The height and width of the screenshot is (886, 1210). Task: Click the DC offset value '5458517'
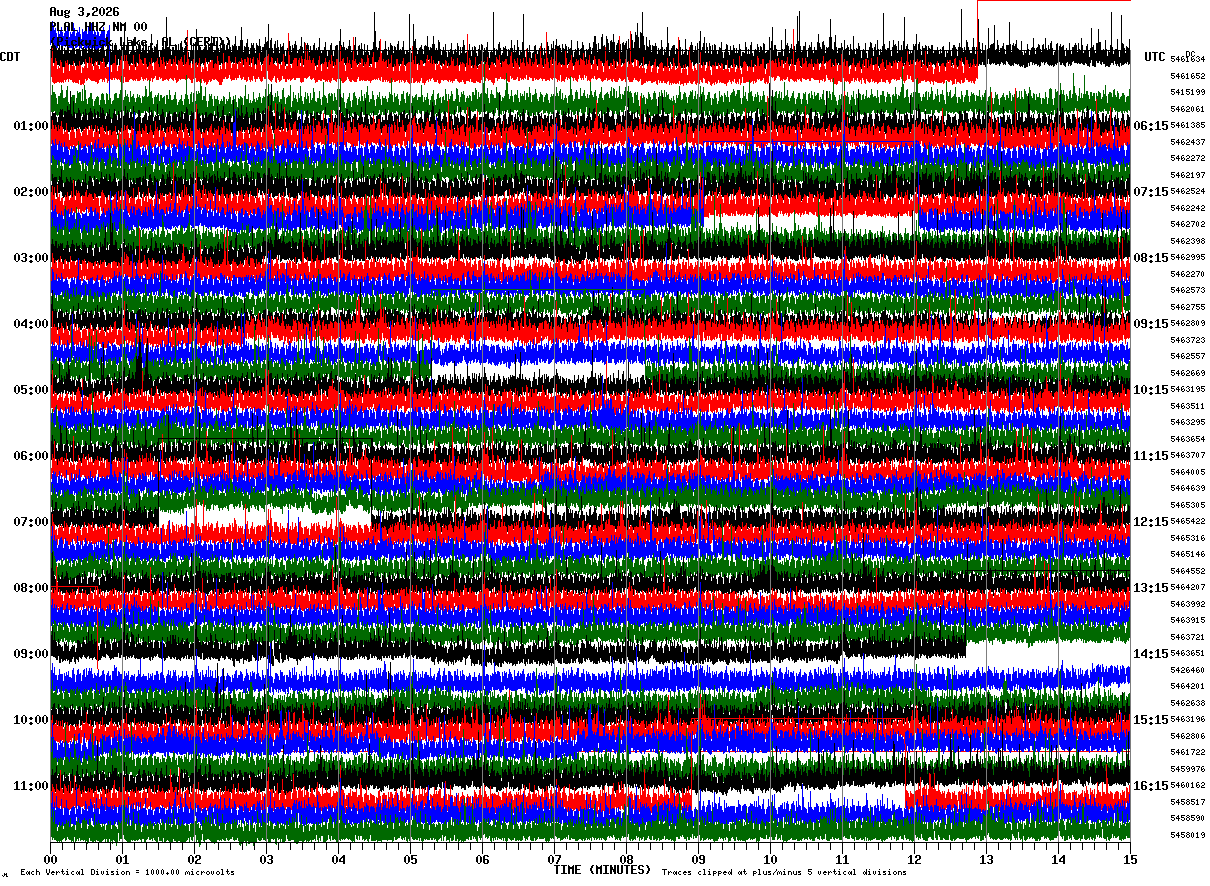click(1188, 803)
